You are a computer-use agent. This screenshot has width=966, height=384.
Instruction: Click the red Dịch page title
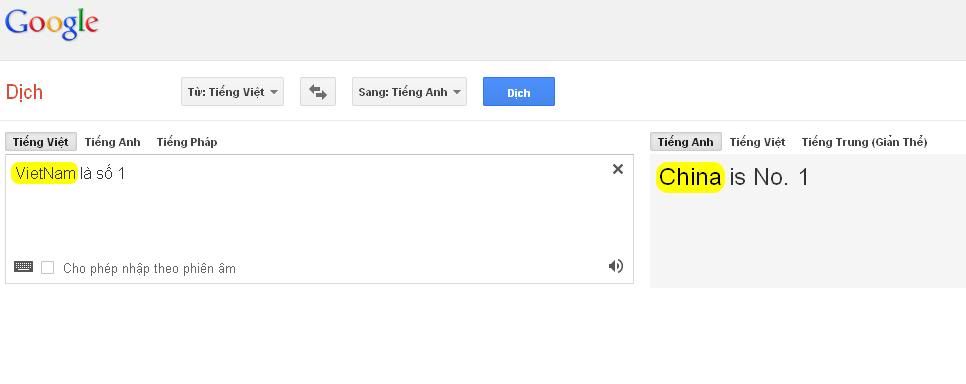(x=24, y=92)
